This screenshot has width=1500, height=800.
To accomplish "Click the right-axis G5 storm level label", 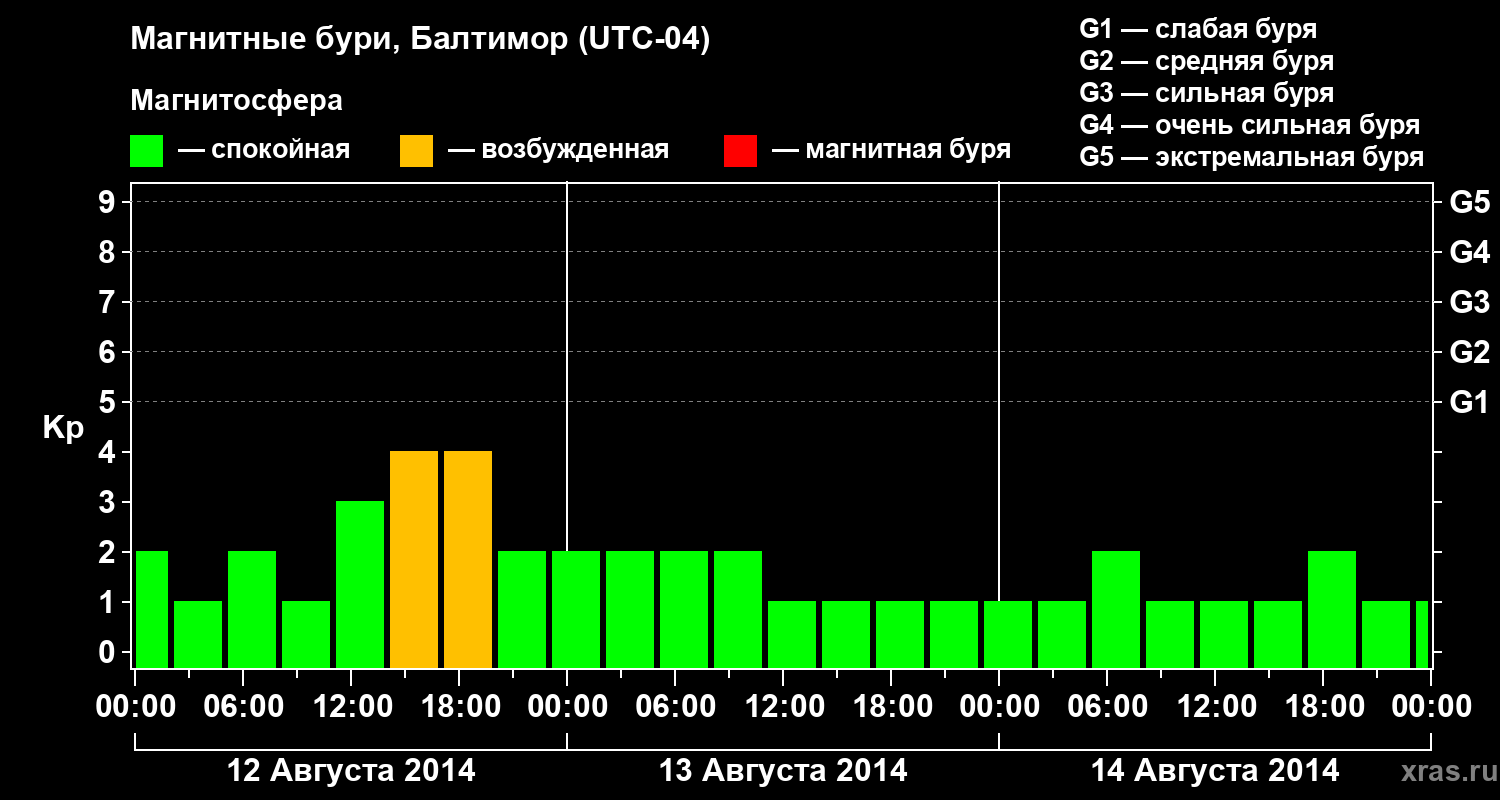I will pyautogui.click(x=1469, y=202).
